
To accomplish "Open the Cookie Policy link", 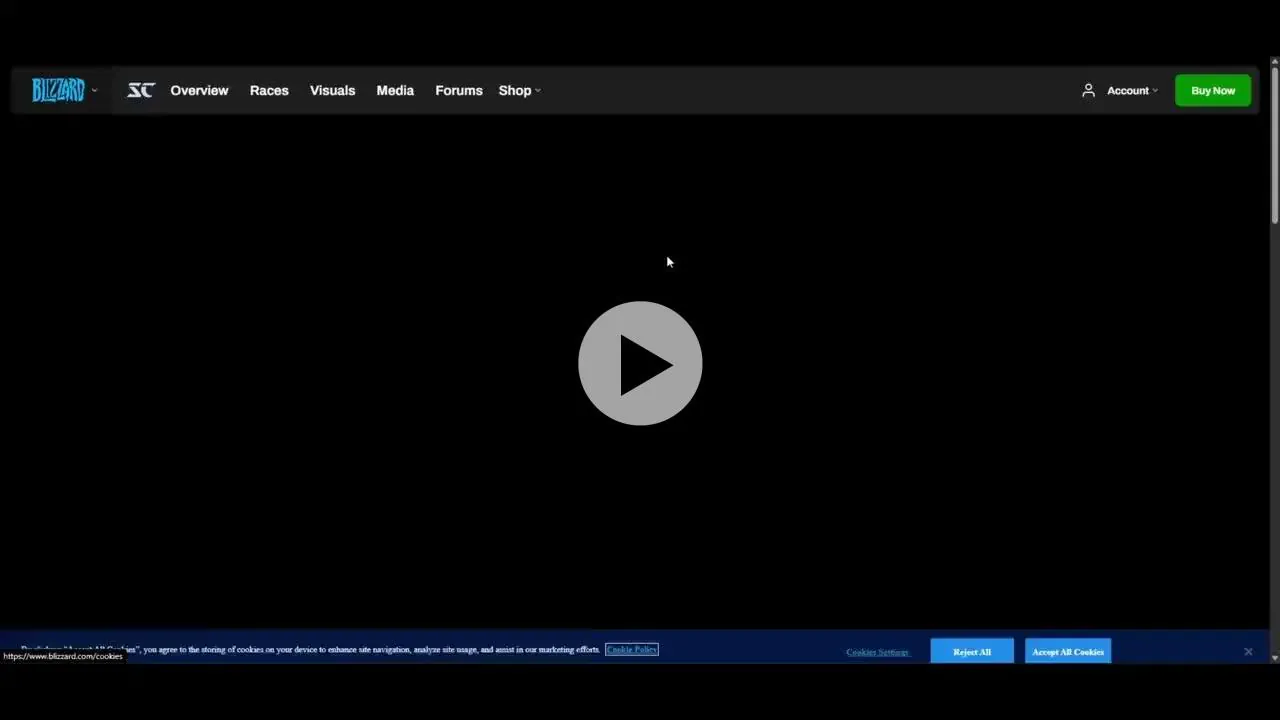I will pyautogui.click(x=632, y=649).
